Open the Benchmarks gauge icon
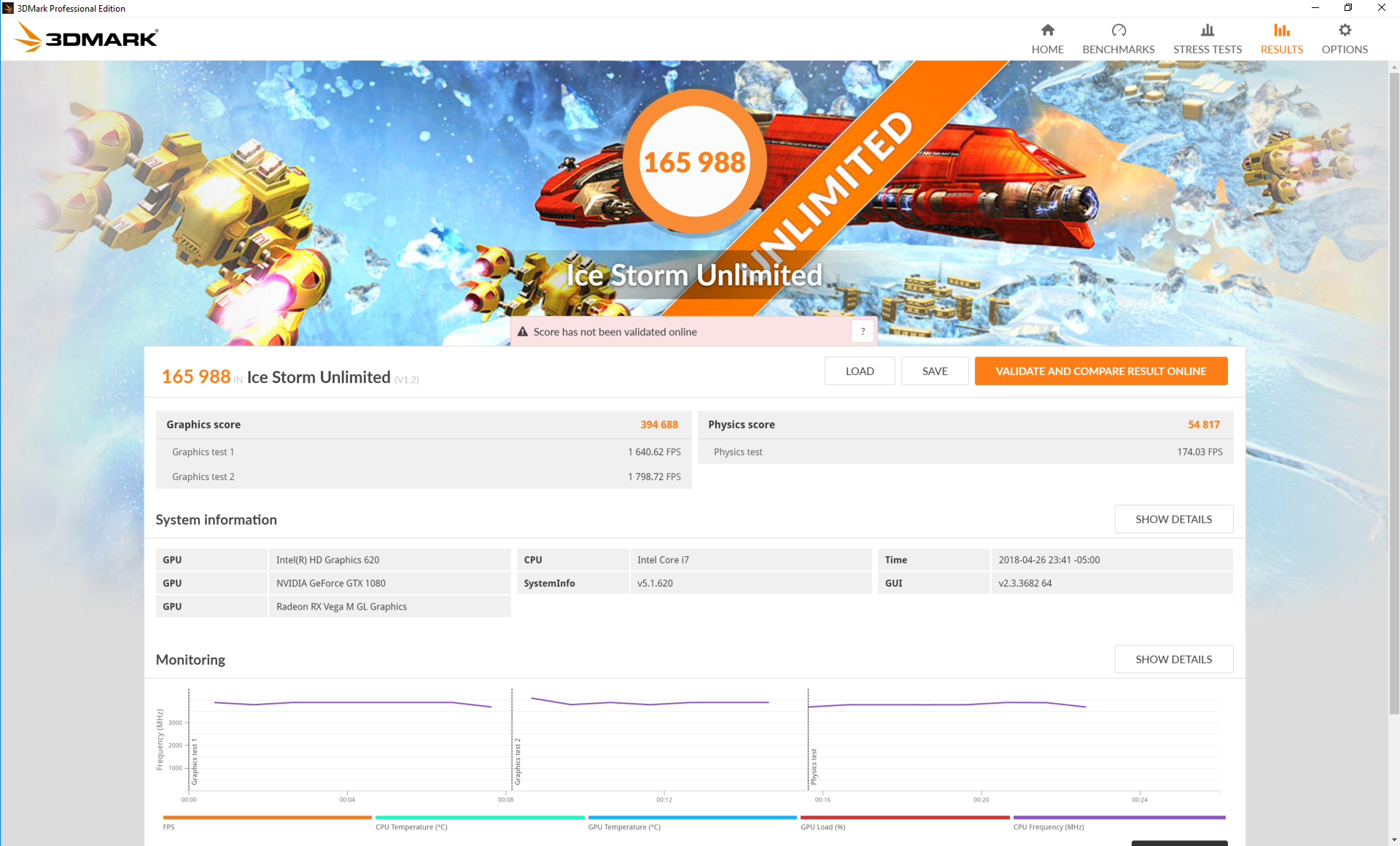This screenshot has width=1400, height=846. coord(1118,30)
